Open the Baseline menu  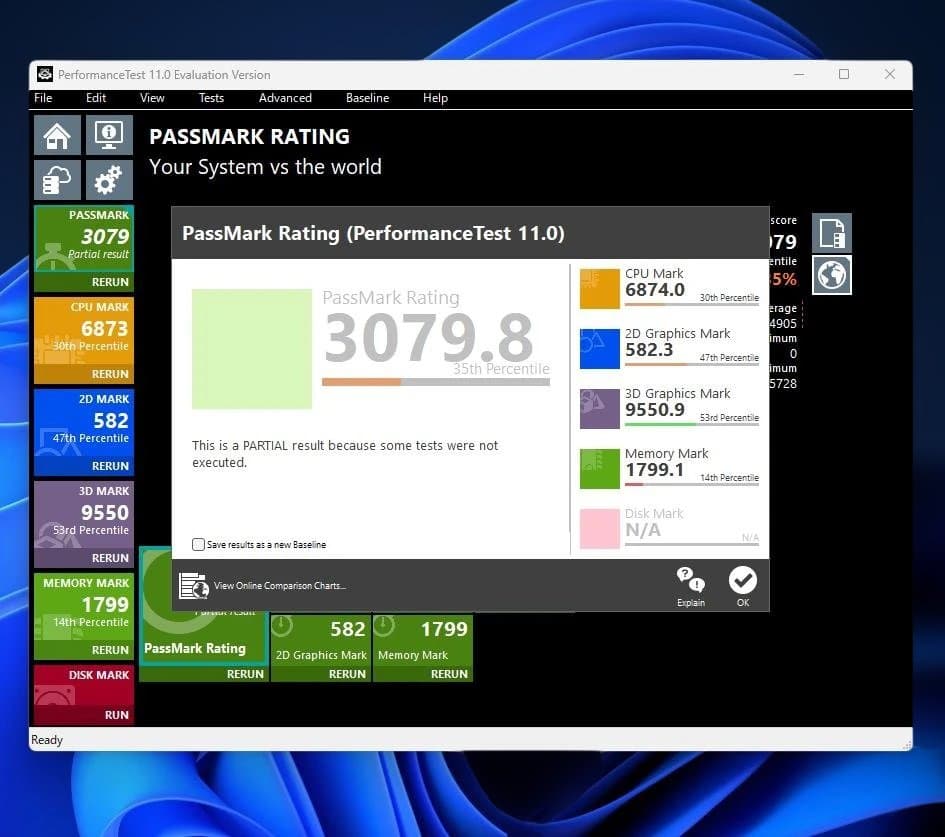point(367,98)
